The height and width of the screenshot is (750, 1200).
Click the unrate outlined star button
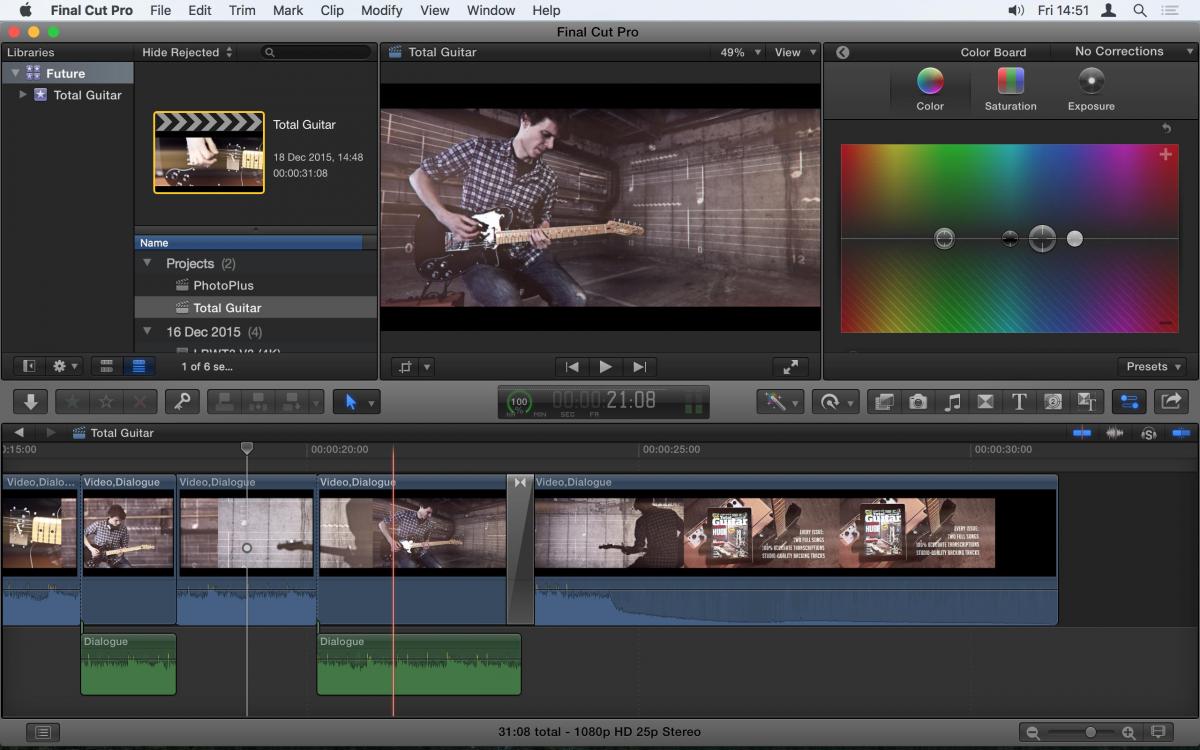click(106, 402)
